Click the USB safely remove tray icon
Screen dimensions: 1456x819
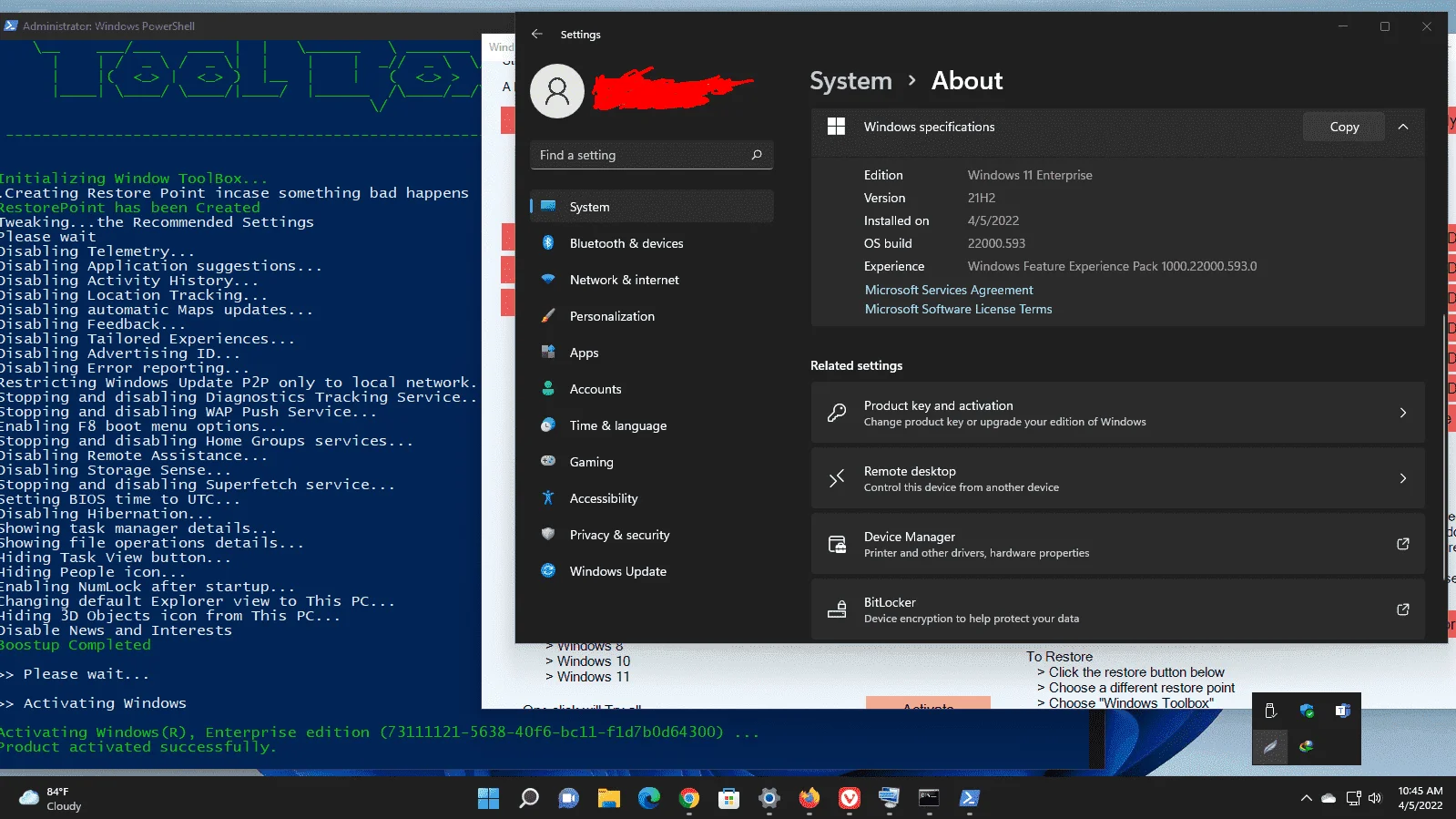(1270, 711)
